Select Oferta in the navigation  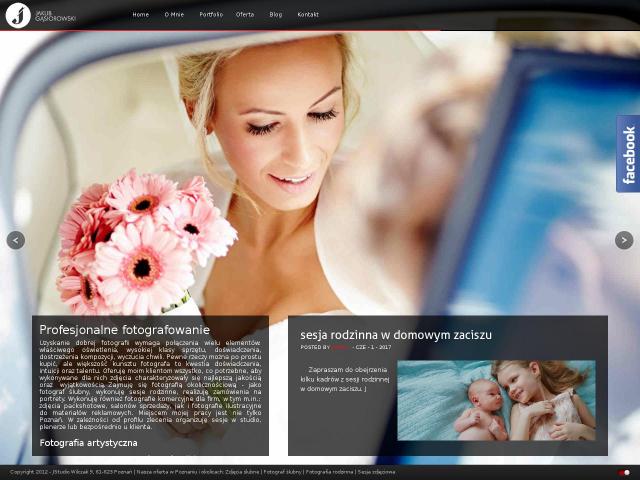245,14
